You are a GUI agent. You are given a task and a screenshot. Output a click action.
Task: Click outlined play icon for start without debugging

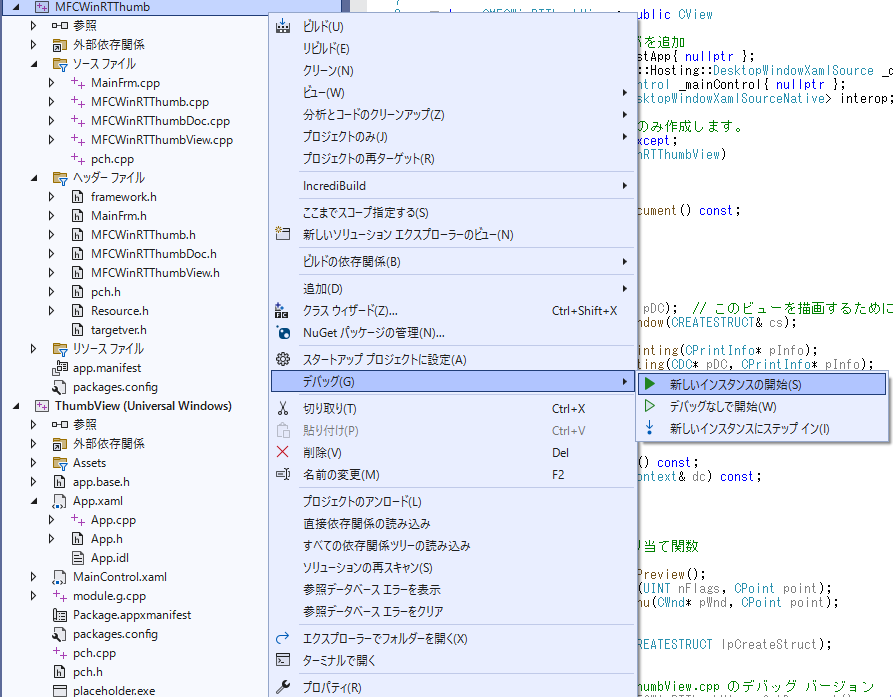[650, 406]
